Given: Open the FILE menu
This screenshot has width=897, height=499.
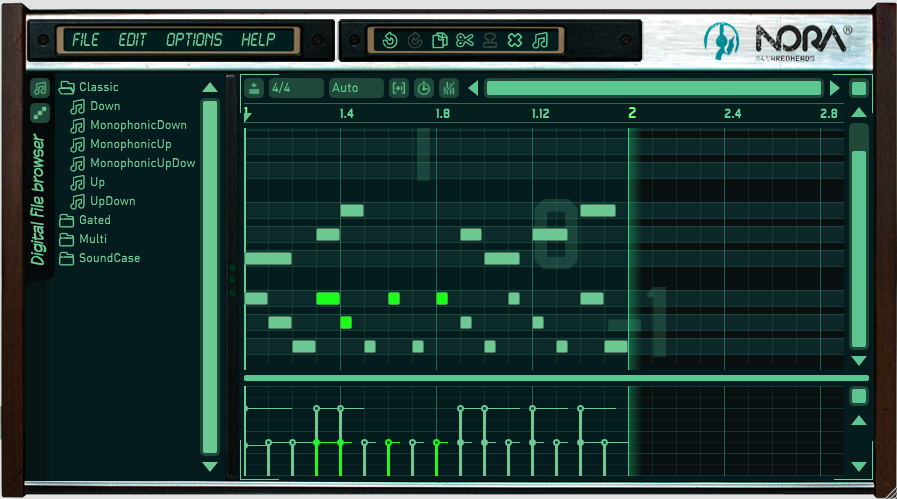Looking at the screenshot, I should click(85, 40).
